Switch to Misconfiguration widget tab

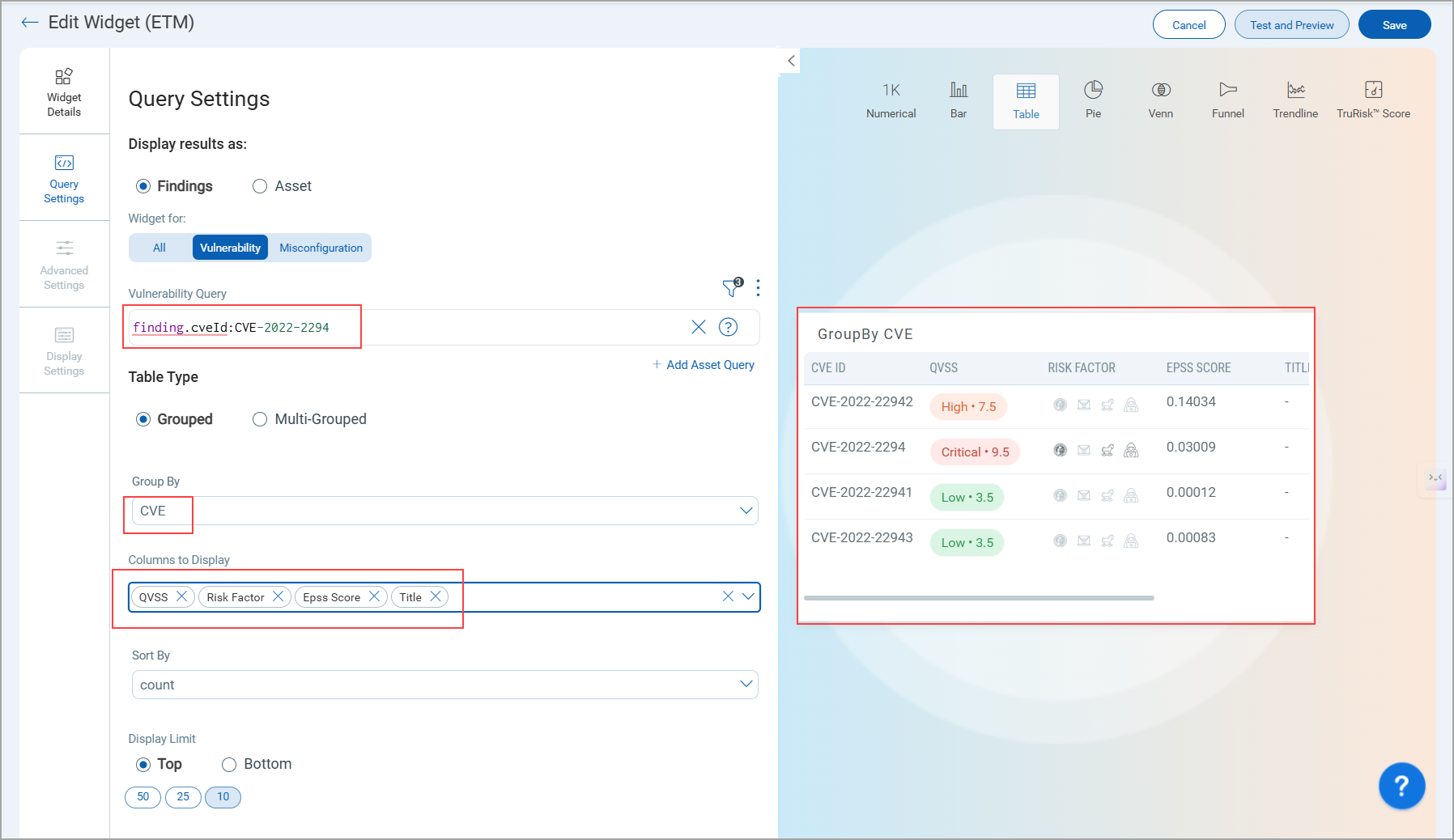(x=321, y=248)
